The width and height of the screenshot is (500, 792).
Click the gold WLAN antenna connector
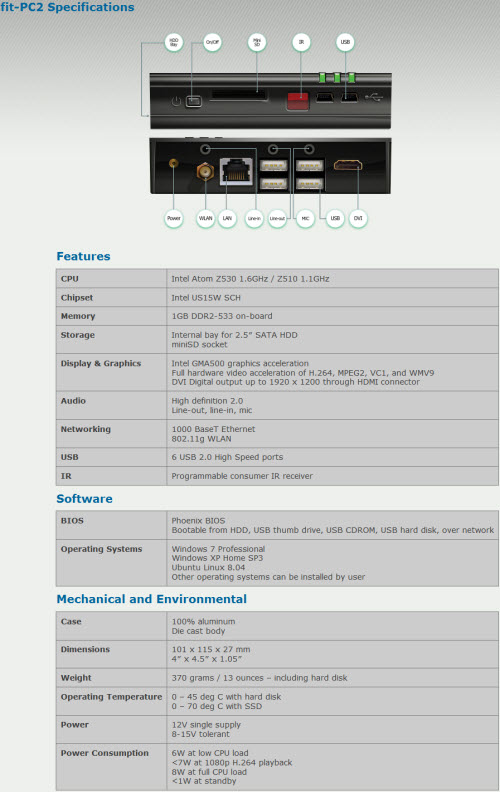(x=205, y=172)
